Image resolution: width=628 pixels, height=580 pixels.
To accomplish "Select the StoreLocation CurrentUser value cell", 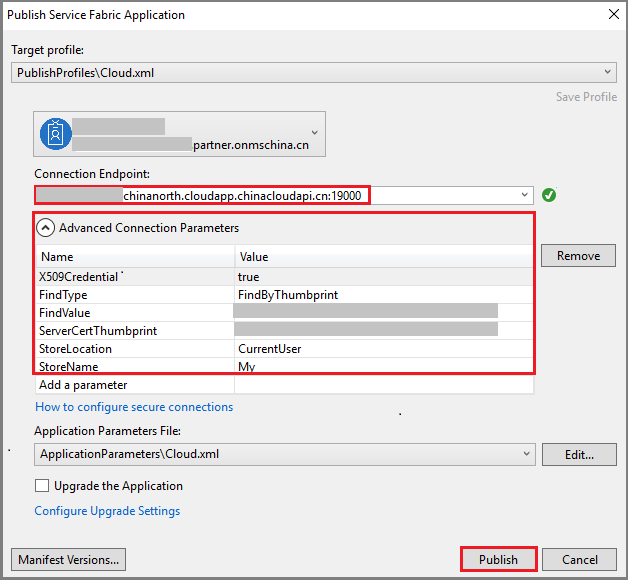I will pos(384,348).
